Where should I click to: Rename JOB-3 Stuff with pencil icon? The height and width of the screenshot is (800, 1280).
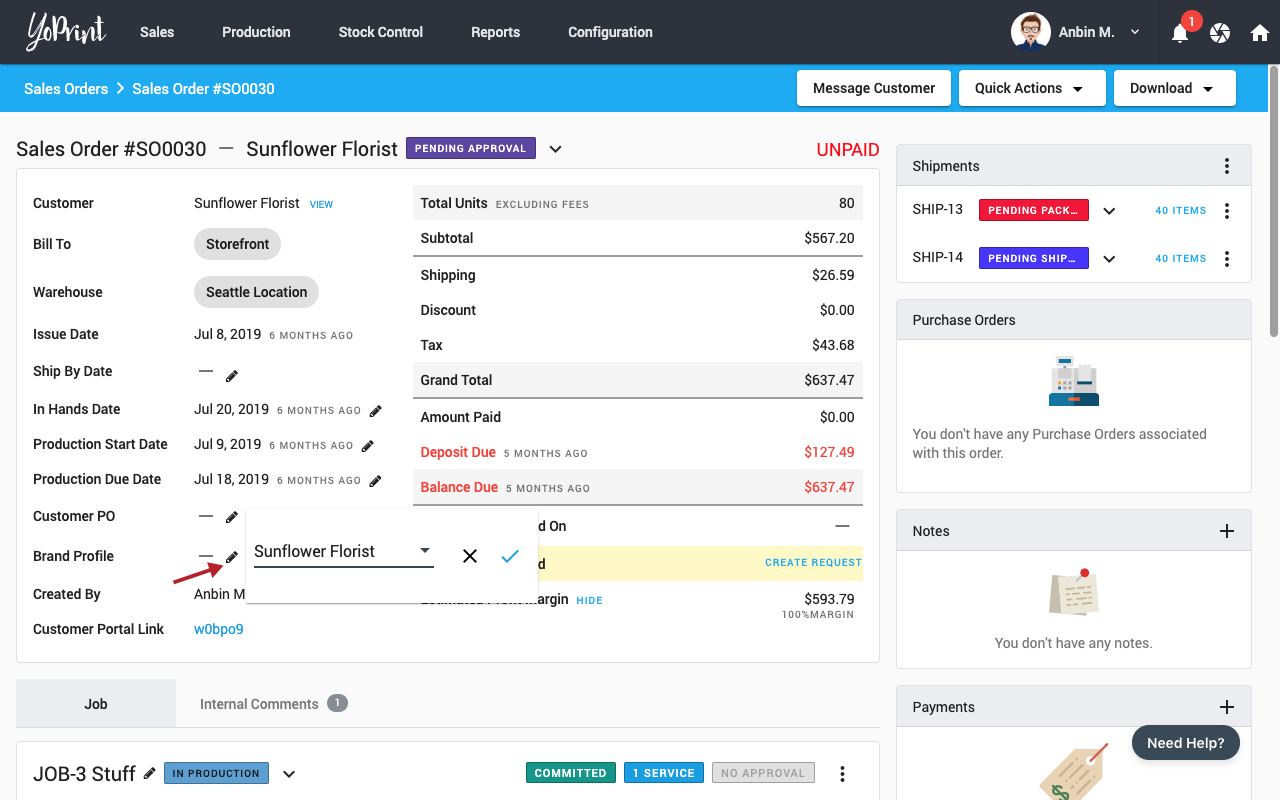point(150,773)
